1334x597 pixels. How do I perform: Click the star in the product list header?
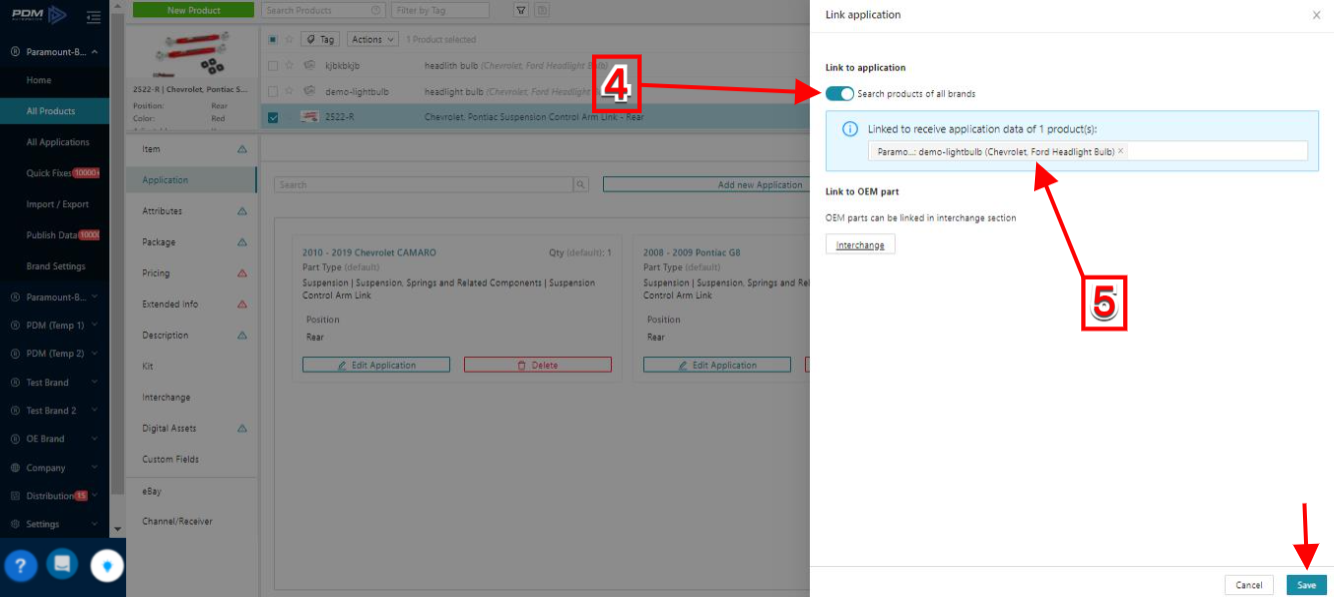[289, 39]
